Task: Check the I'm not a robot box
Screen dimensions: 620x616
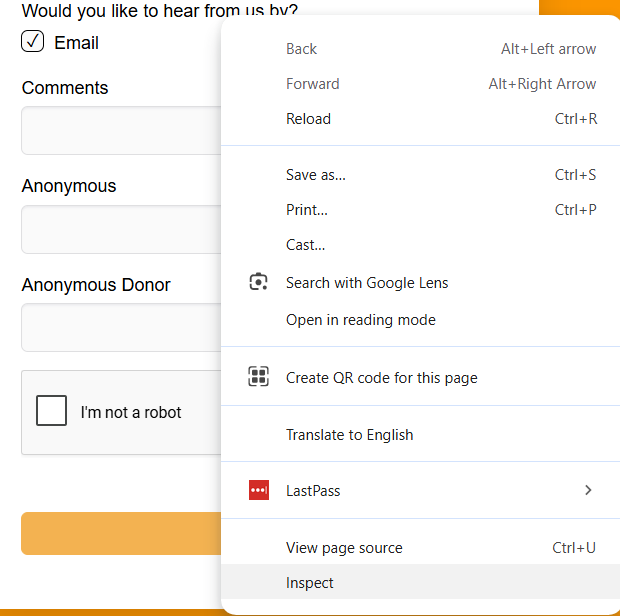Action: coord(51,411)
